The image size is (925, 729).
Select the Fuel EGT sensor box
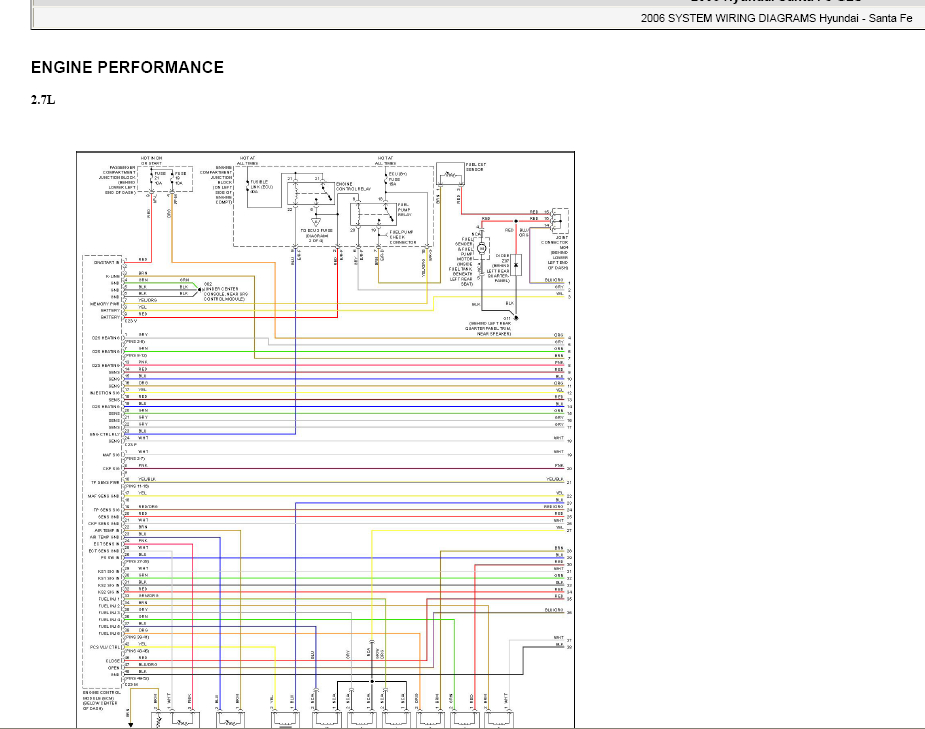click(450, 173)
